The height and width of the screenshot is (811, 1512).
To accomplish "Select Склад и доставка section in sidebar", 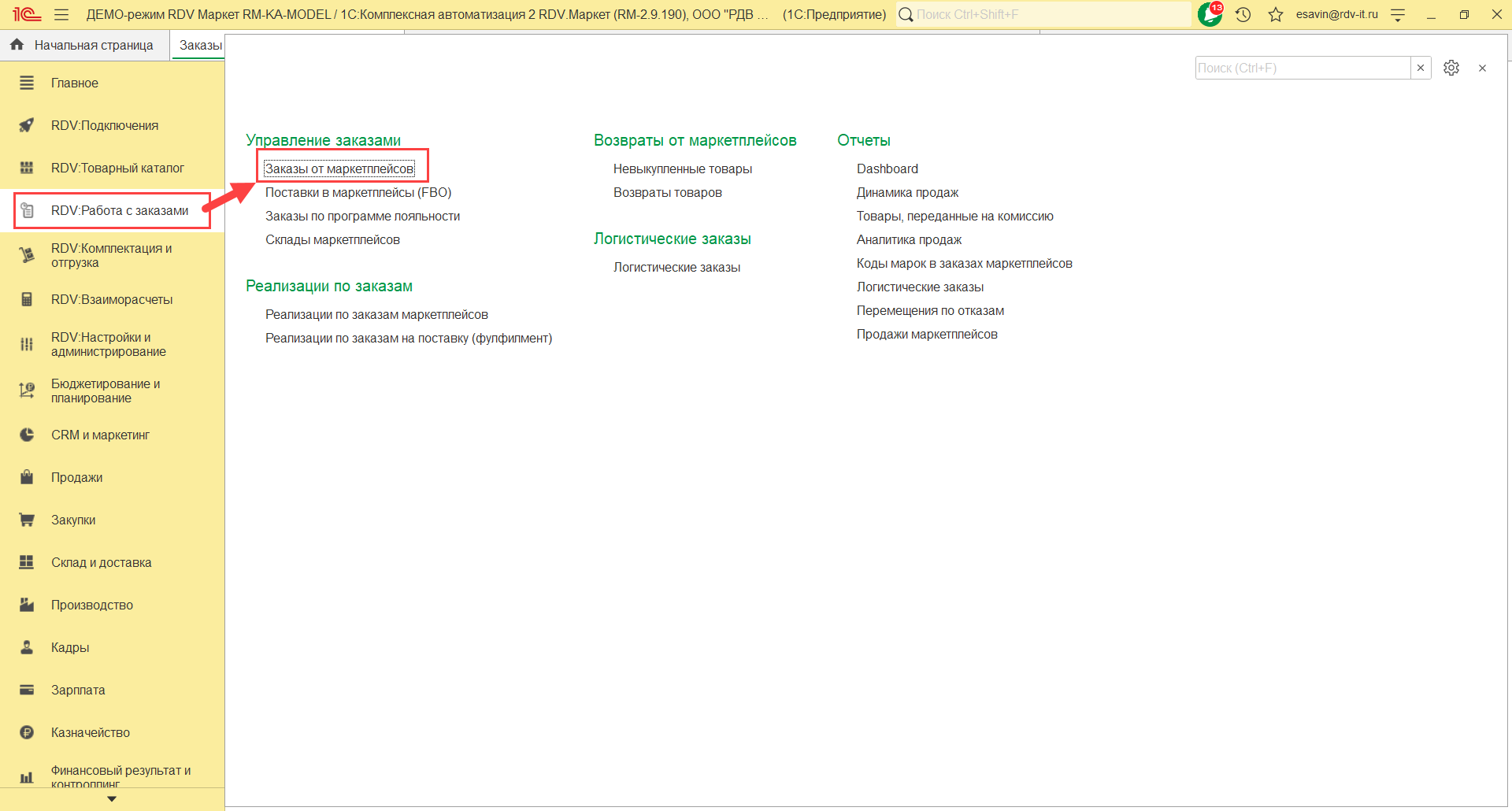I will (101, 563).
